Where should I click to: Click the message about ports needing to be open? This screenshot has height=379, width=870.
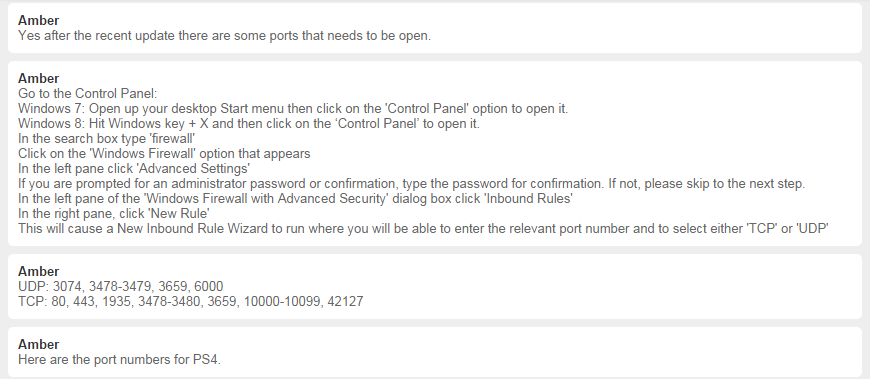[x=224, y=36]
